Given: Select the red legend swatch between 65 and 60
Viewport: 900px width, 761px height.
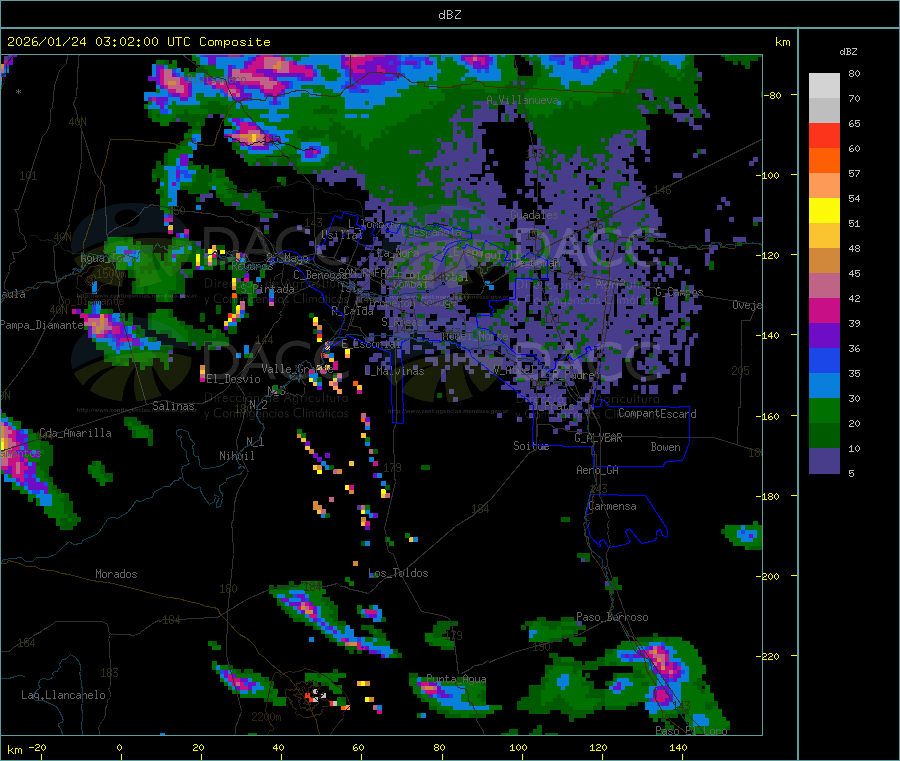Looking at the screenshot, I should (824, 136).
